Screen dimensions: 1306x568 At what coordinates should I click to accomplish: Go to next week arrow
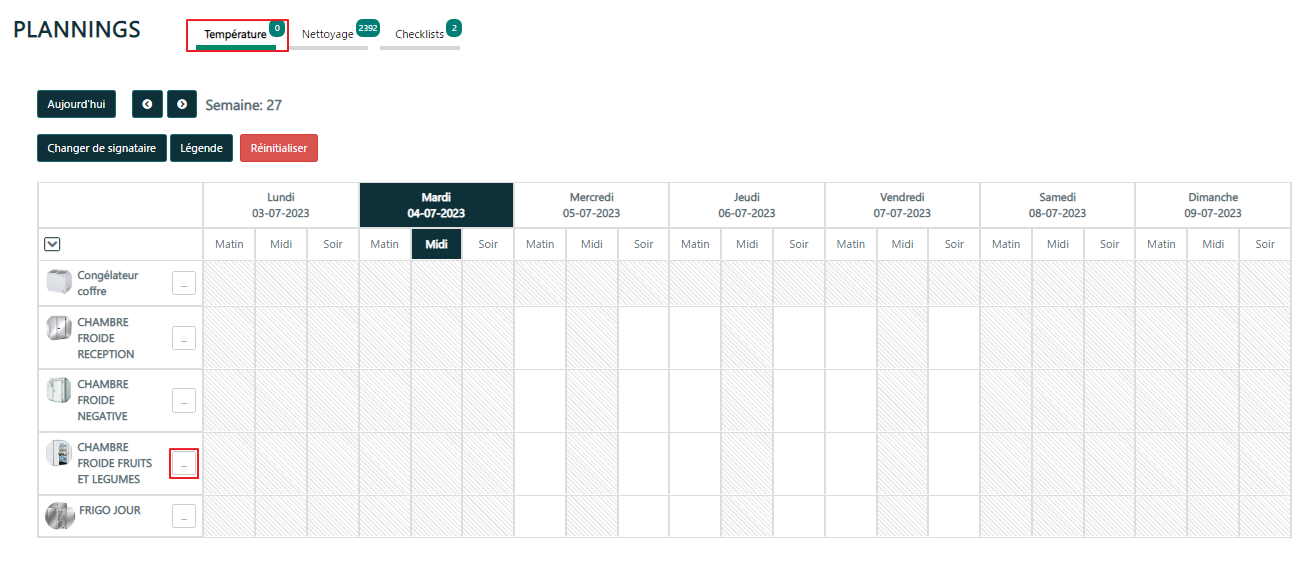181,104
